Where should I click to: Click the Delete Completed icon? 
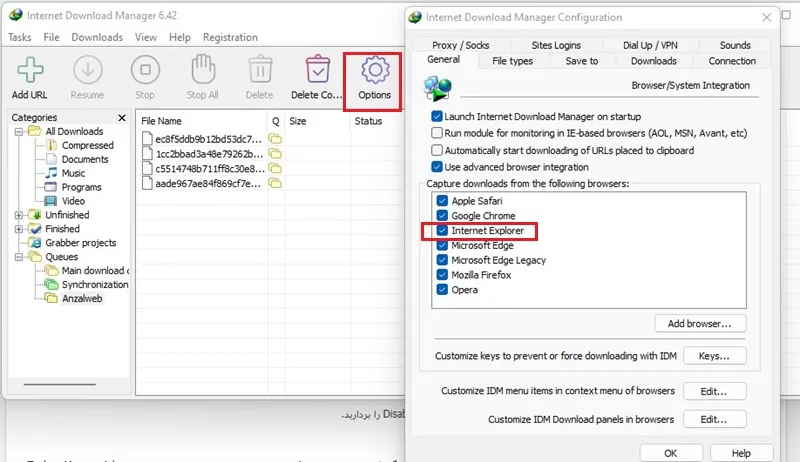tap(318, 69)
